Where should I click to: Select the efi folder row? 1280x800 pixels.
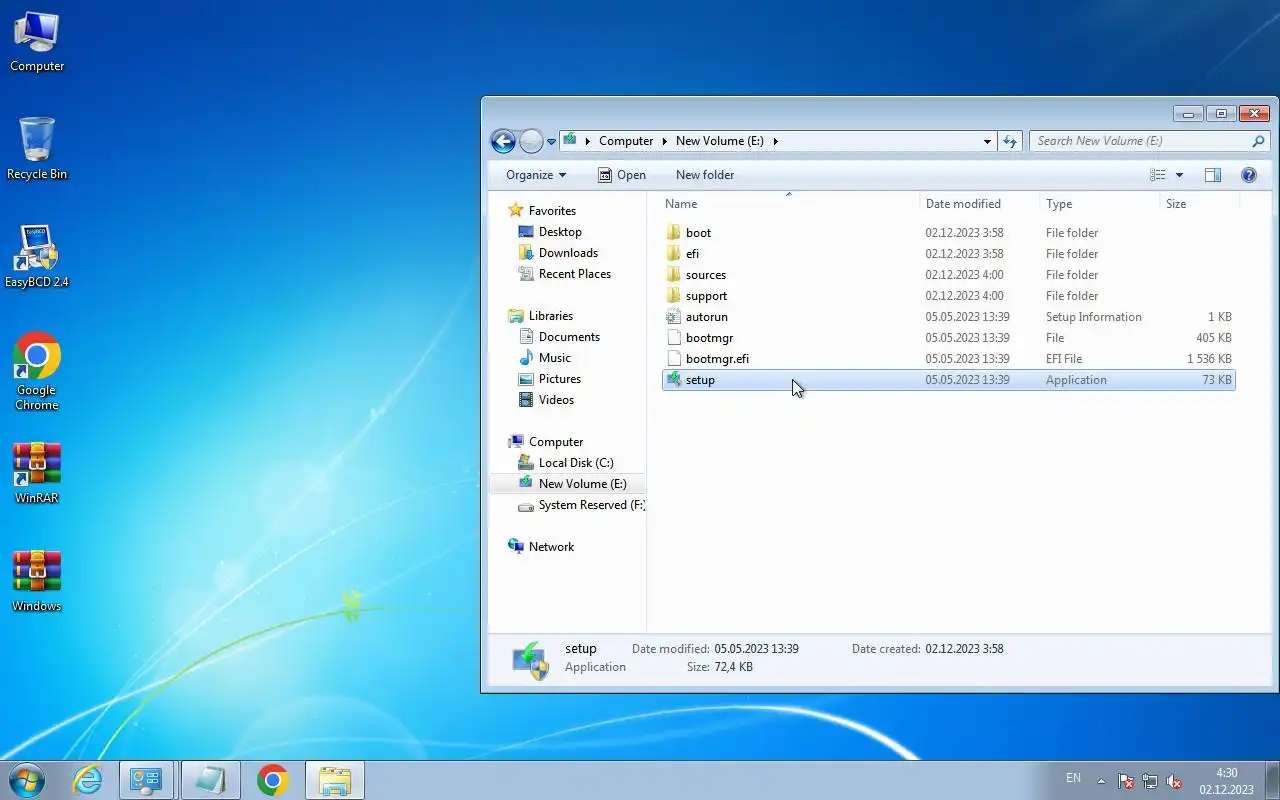pos(949,254)
